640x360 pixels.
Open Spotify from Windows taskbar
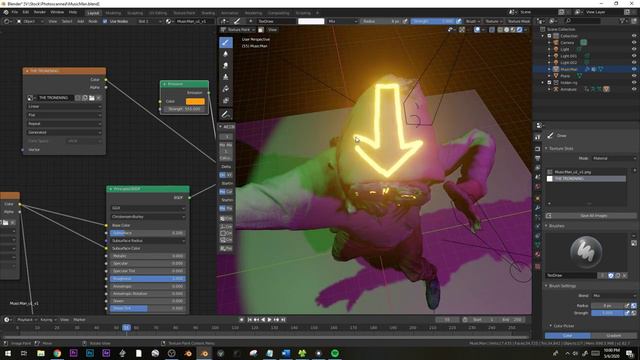pyautogui.click(x=335, y=353)
